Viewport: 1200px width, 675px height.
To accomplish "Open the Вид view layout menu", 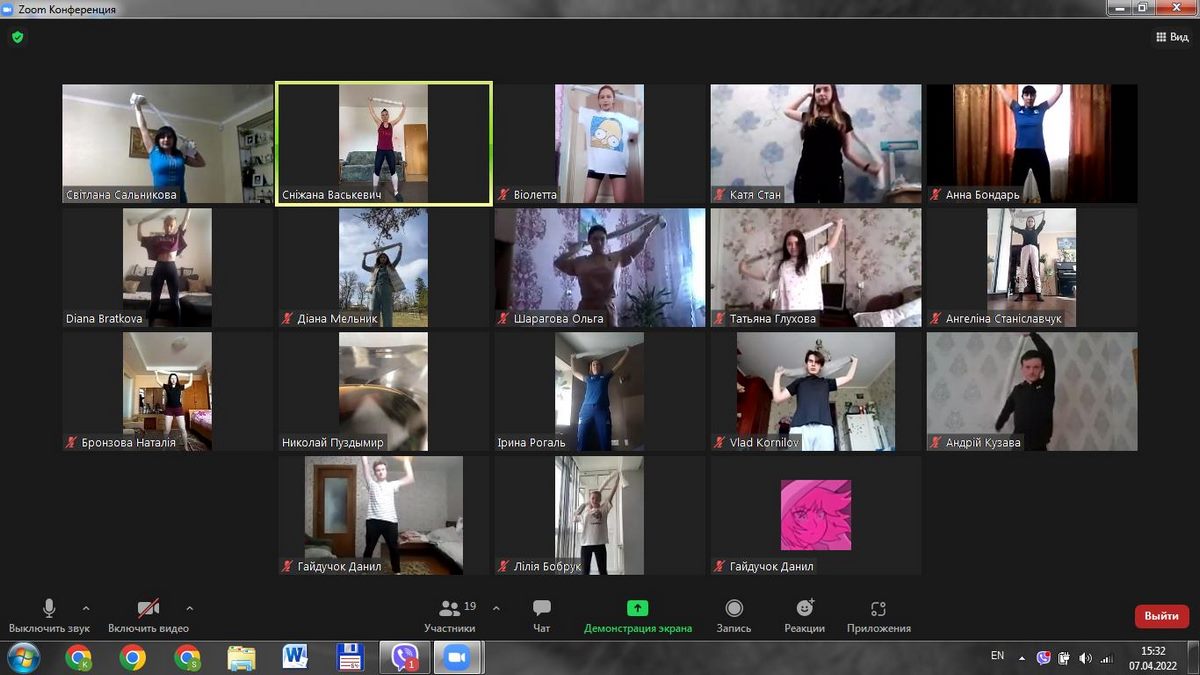I will [x=1172, y=37].
